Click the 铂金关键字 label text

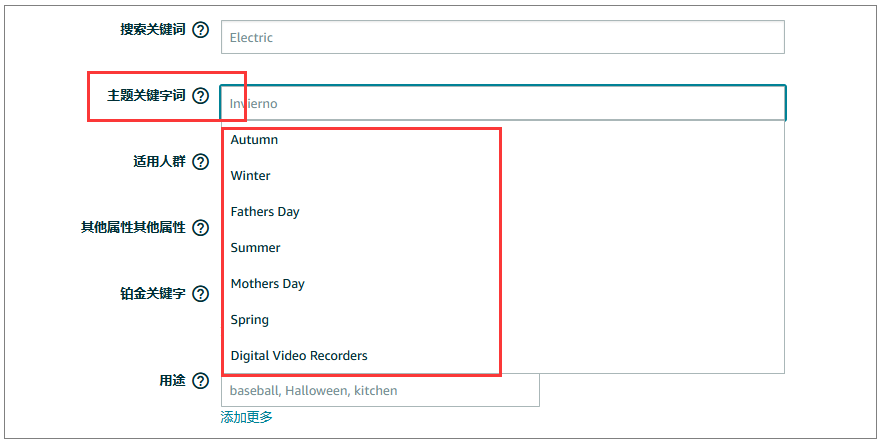click(152, 294)
